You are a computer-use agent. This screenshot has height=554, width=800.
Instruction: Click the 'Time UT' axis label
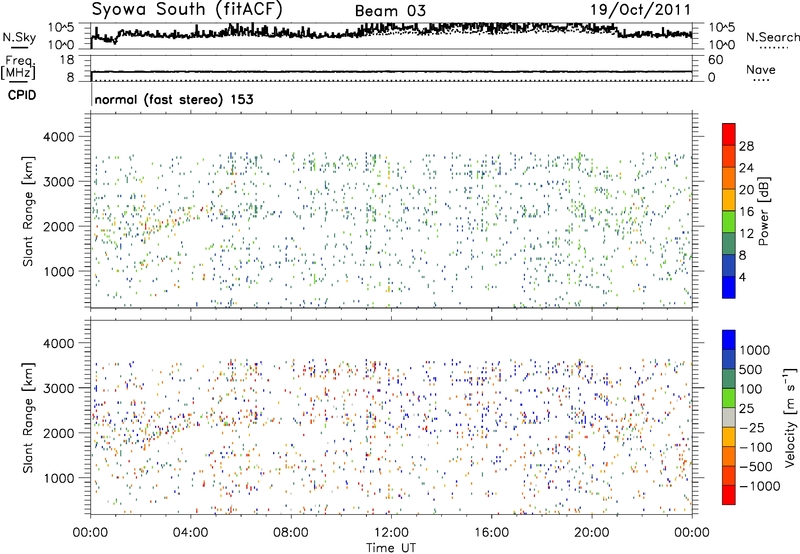pyautogui.click(x=391, y=548)
